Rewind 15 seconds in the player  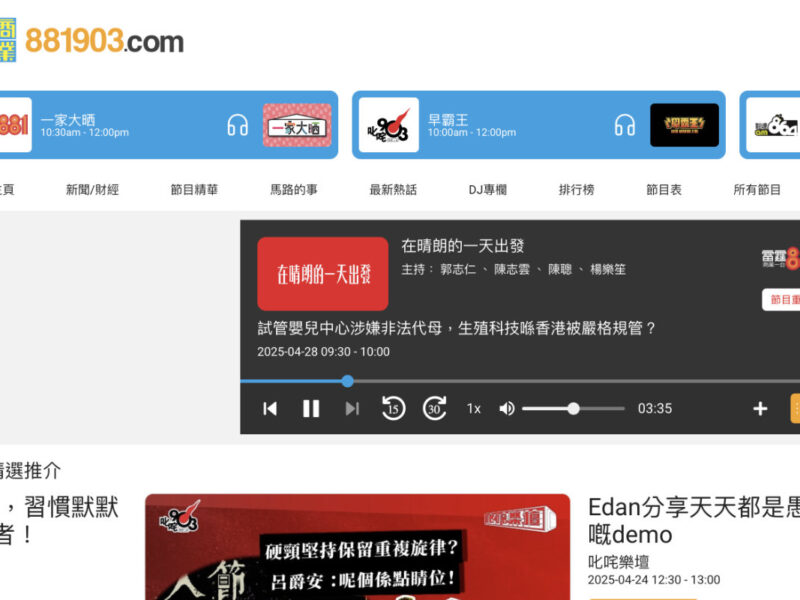pyautogui.click(x=393, y=408)
